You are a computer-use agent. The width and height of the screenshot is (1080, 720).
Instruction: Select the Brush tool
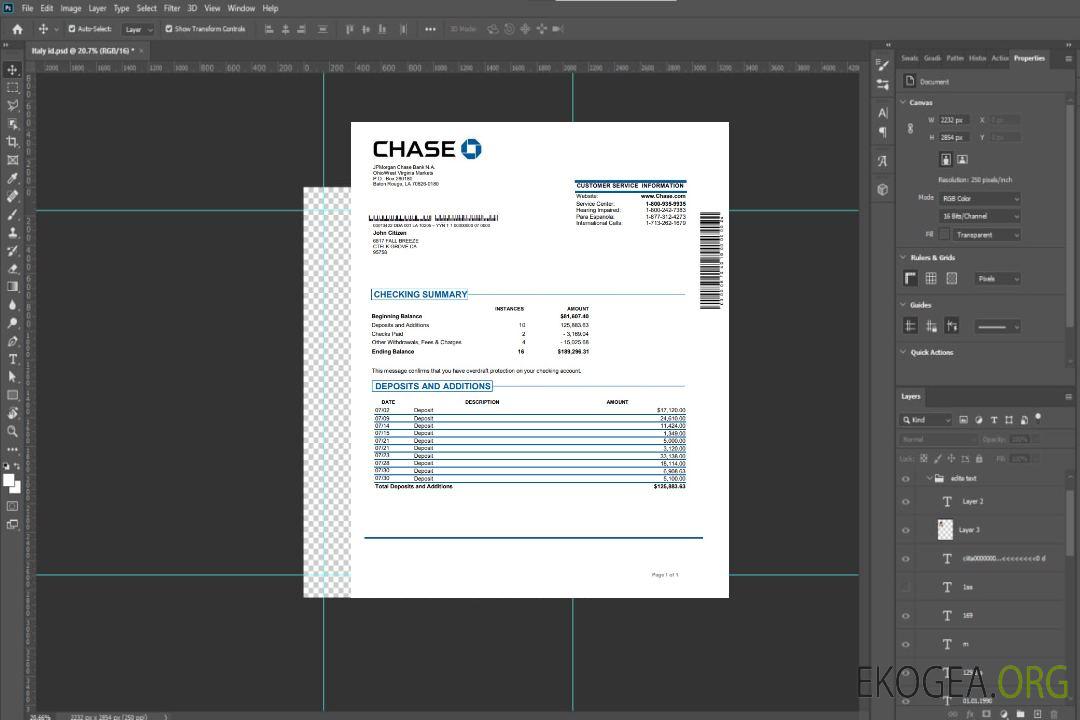[x=12, y=214]
